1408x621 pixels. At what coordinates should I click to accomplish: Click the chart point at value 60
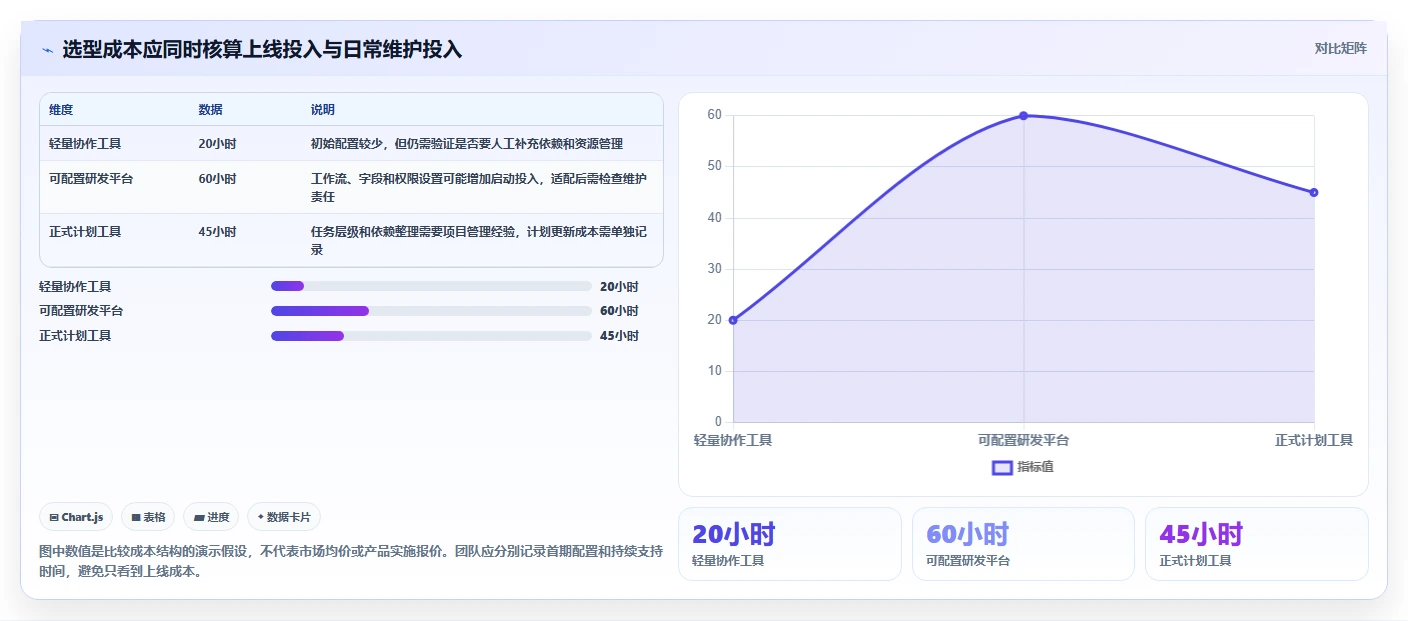point(1023,116)
